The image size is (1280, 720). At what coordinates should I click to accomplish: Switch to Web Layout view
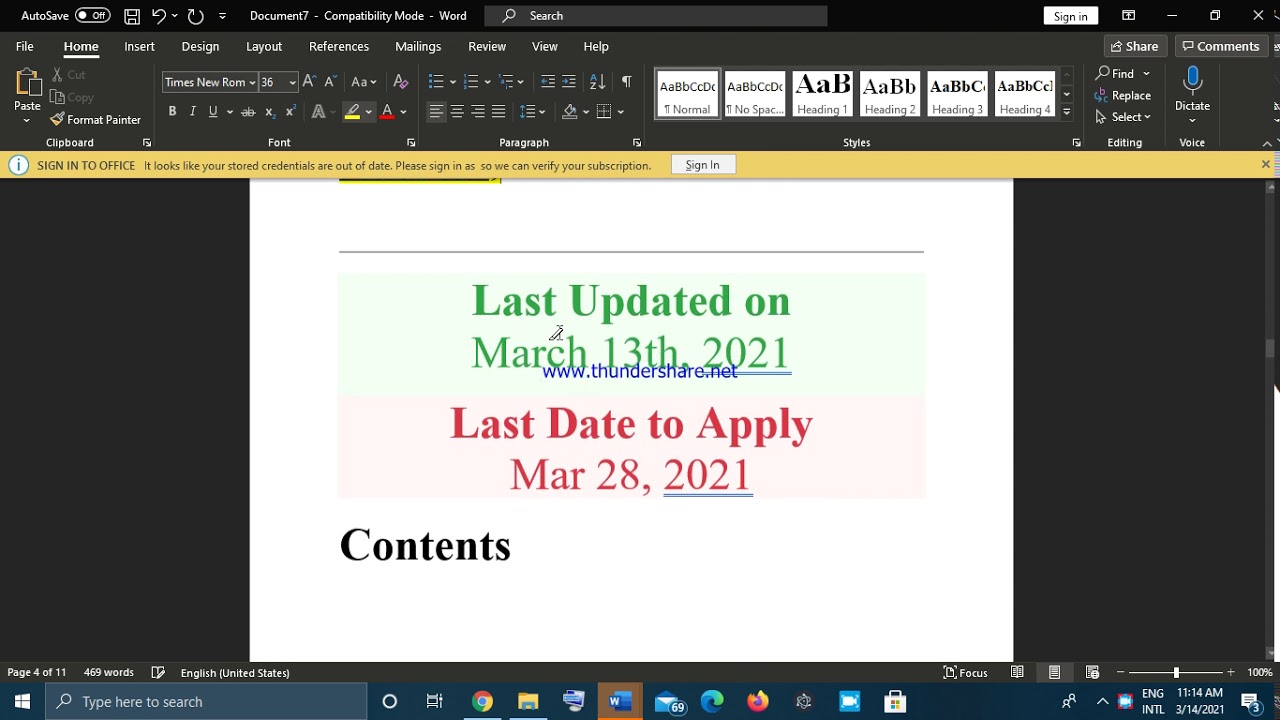point(1092,673)
